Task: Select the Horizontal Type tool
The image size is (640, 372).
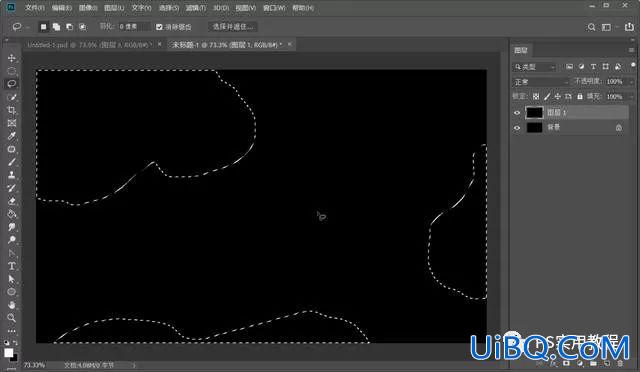Action: [x=11, y=266]
